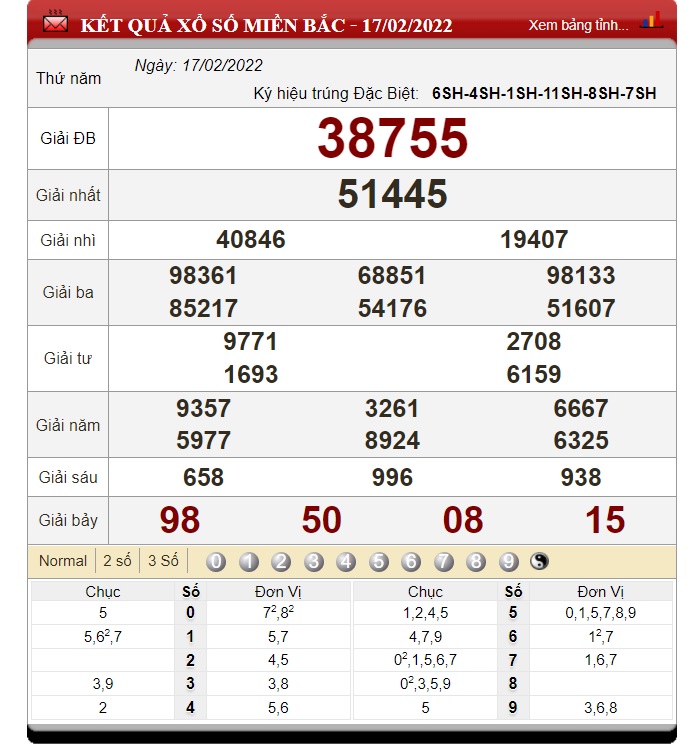Click third prize number 51607
Screen dimensions: 700x754
[581, 308]
